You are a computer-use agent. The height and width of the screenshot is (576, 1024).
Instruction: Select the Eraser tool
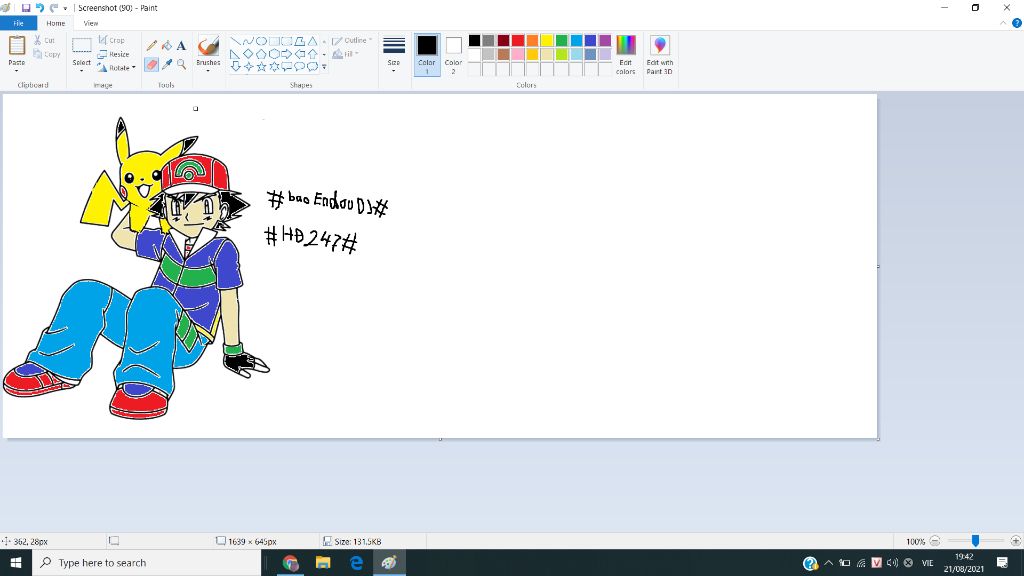[x=152, y=64]
